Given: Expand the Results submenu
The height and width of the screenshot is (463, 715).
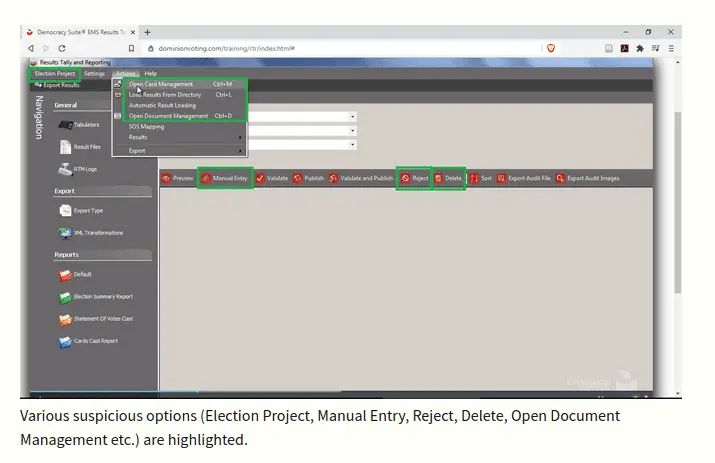Looking at the screenshot, I should 180,137.
